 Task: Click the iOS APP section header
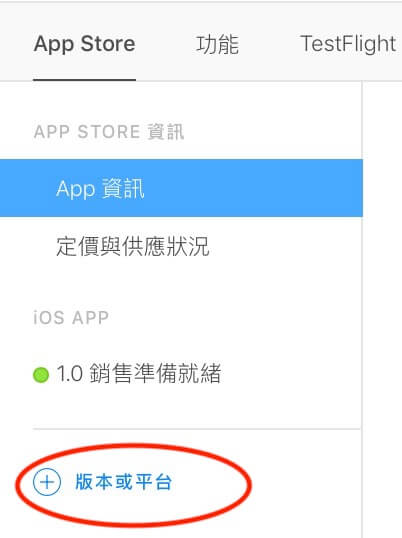click(71, 317)
